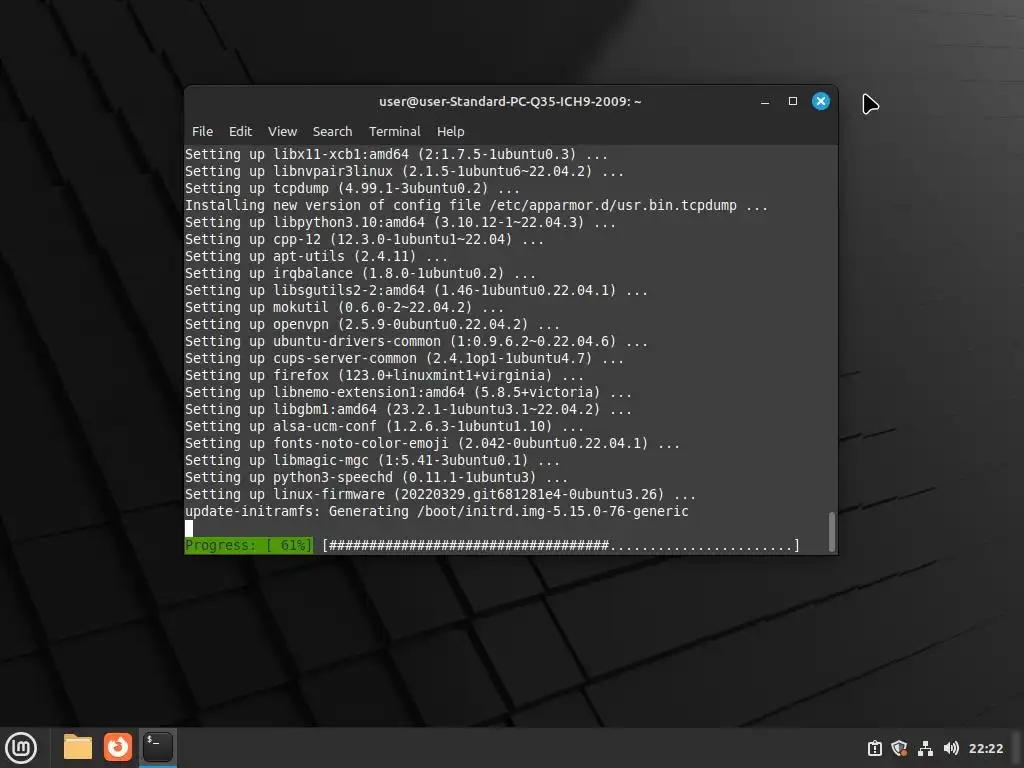Open the Edit menu in terminal

click(x=240, y=131)
